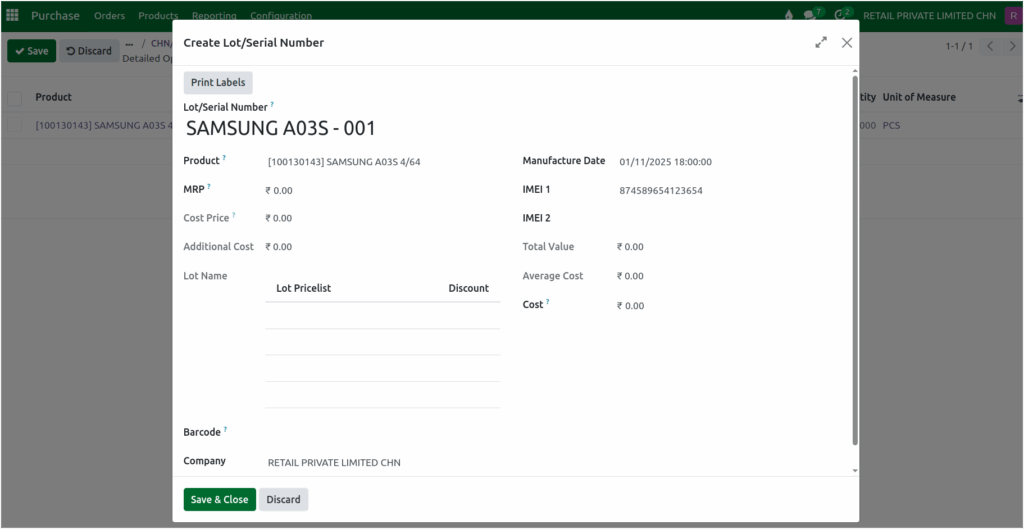Open the activities clock icon
The width and height of the screenshot is (1024, 529).
tap(839, 16)
